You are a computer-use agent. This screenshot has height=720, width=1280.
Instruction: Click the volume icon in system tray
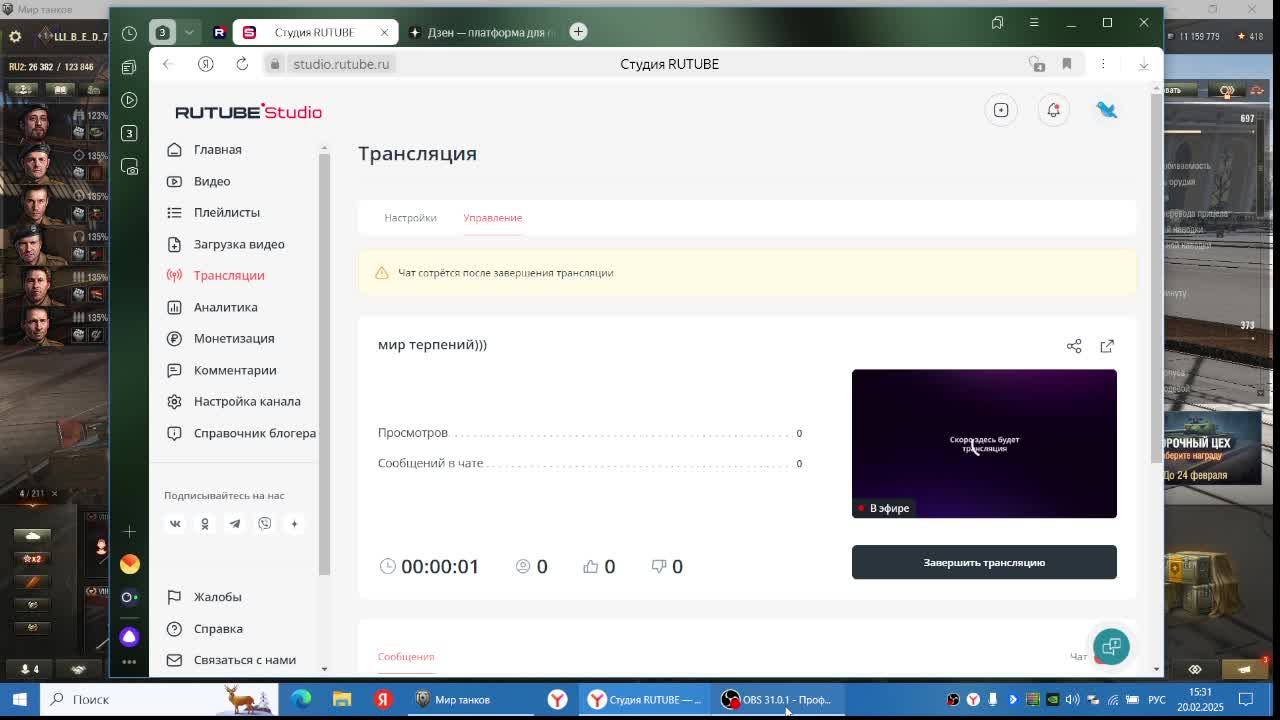point(1072,699)
